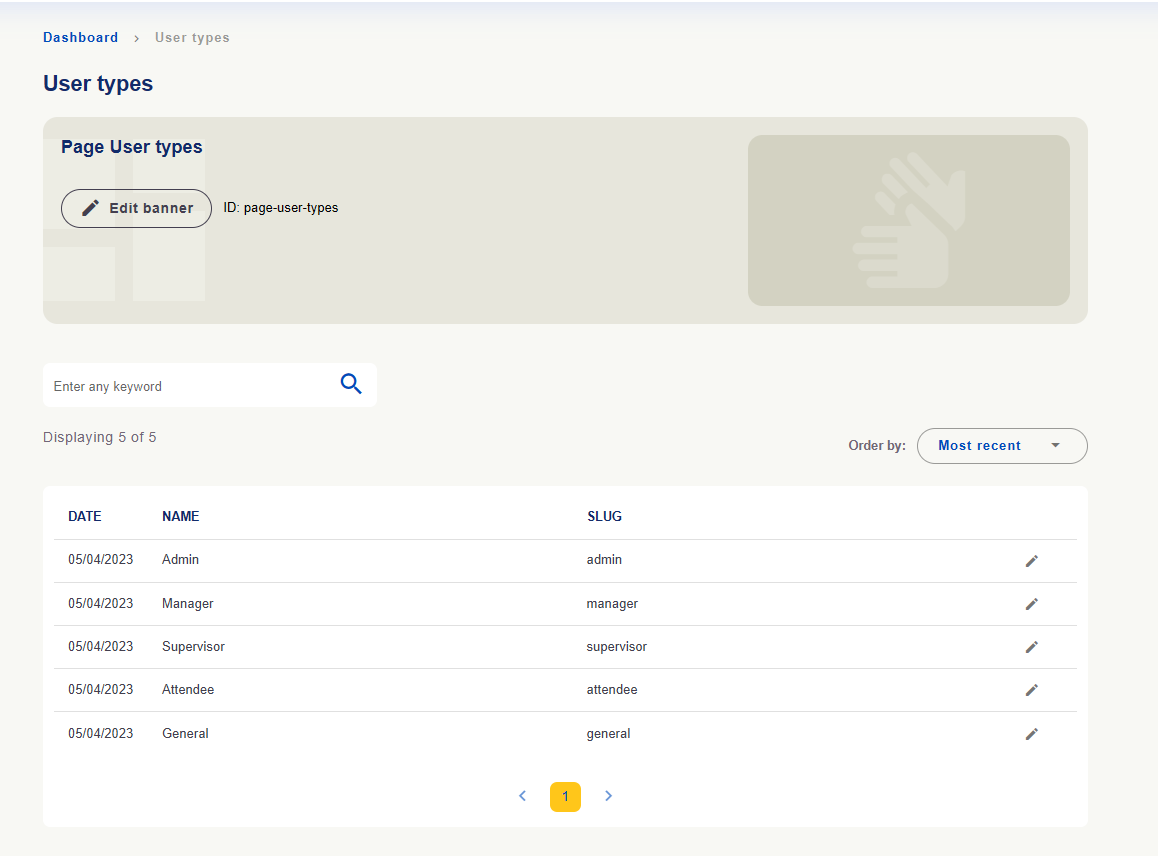1158x856 pixels.
Task: Click the supervisor slug cell
Action: [617, 646]
